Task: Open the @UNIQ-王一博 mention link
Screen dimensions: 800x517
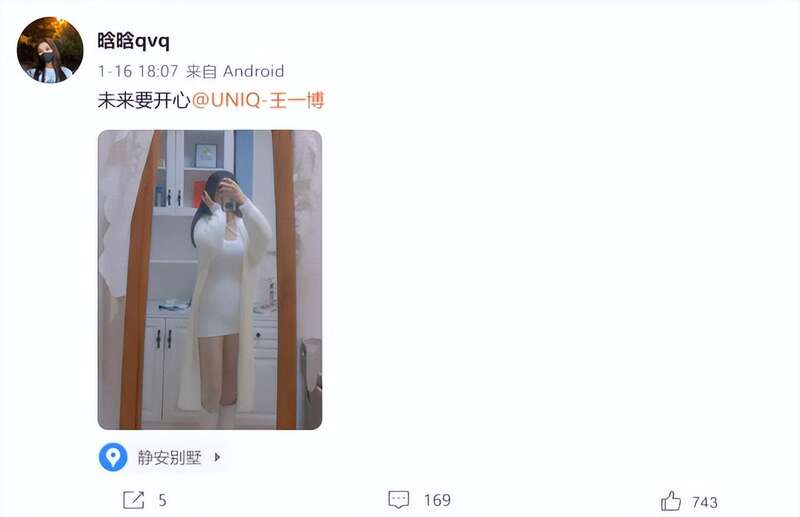Action: tap(258, 100)
